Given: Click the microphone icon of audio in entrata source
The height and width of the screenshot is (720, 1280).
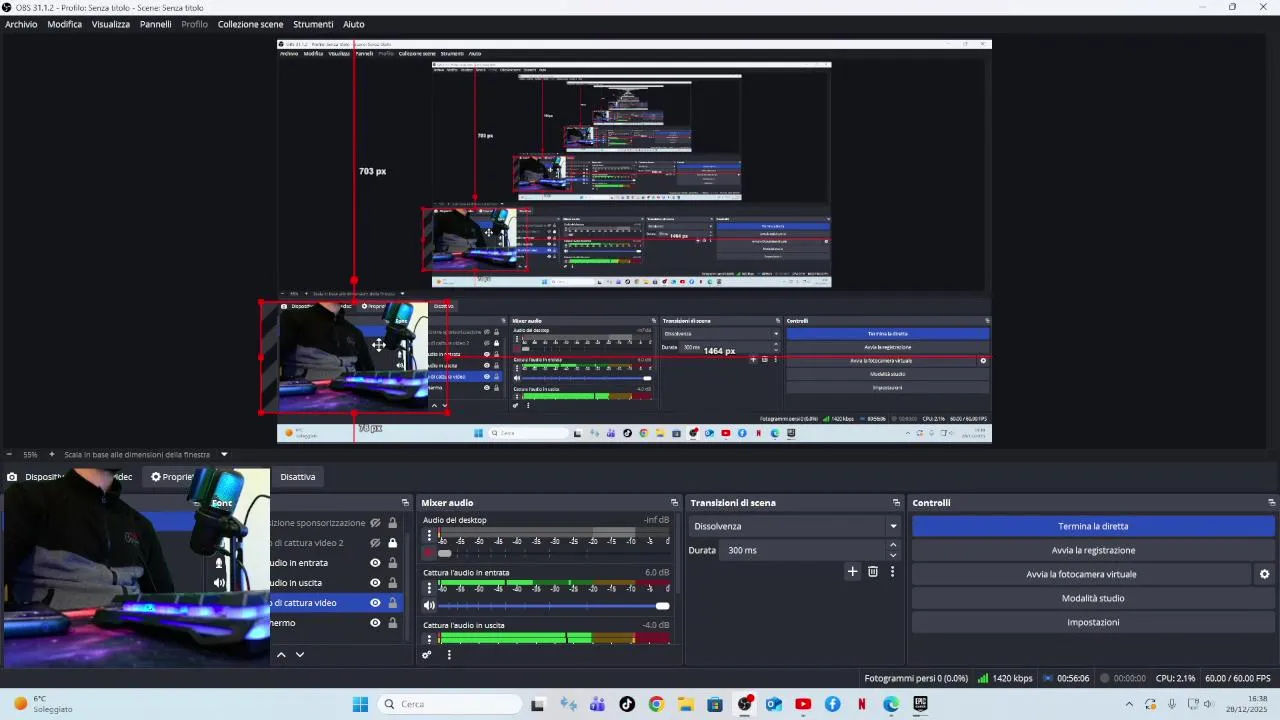Looking at the screenshot, I should (x=219, y=563).
